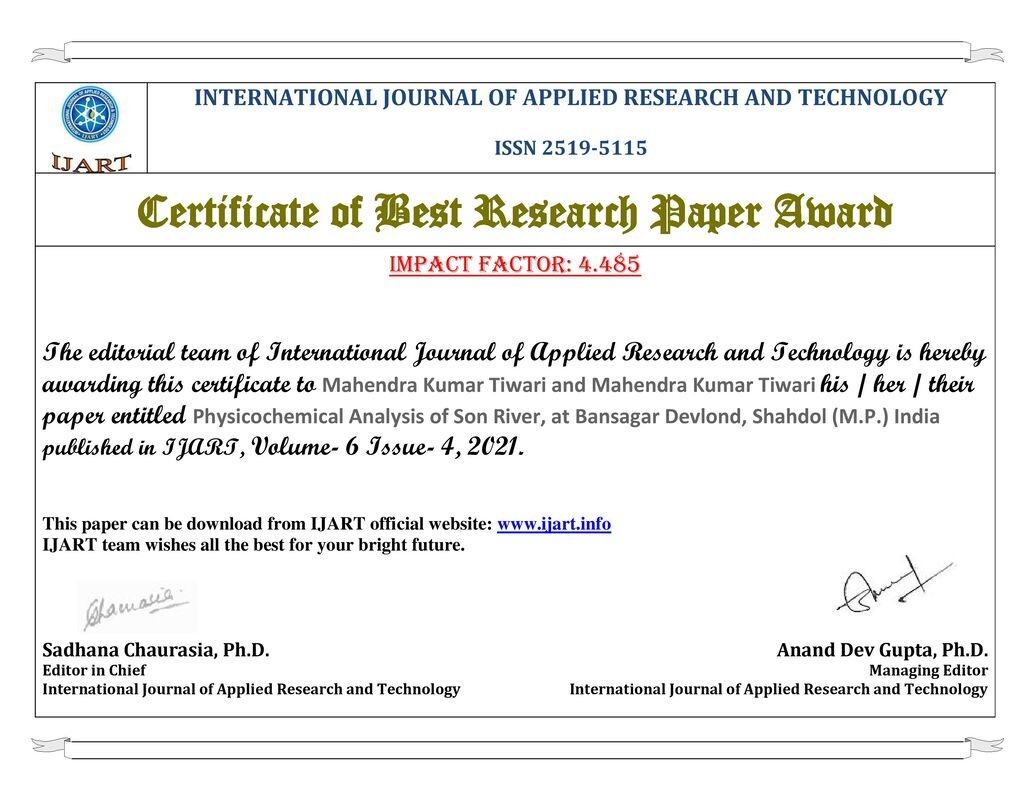1035x800 pixels.
Task: Click the IJART atom logo emblem
Action: click(x=90, y=115)
